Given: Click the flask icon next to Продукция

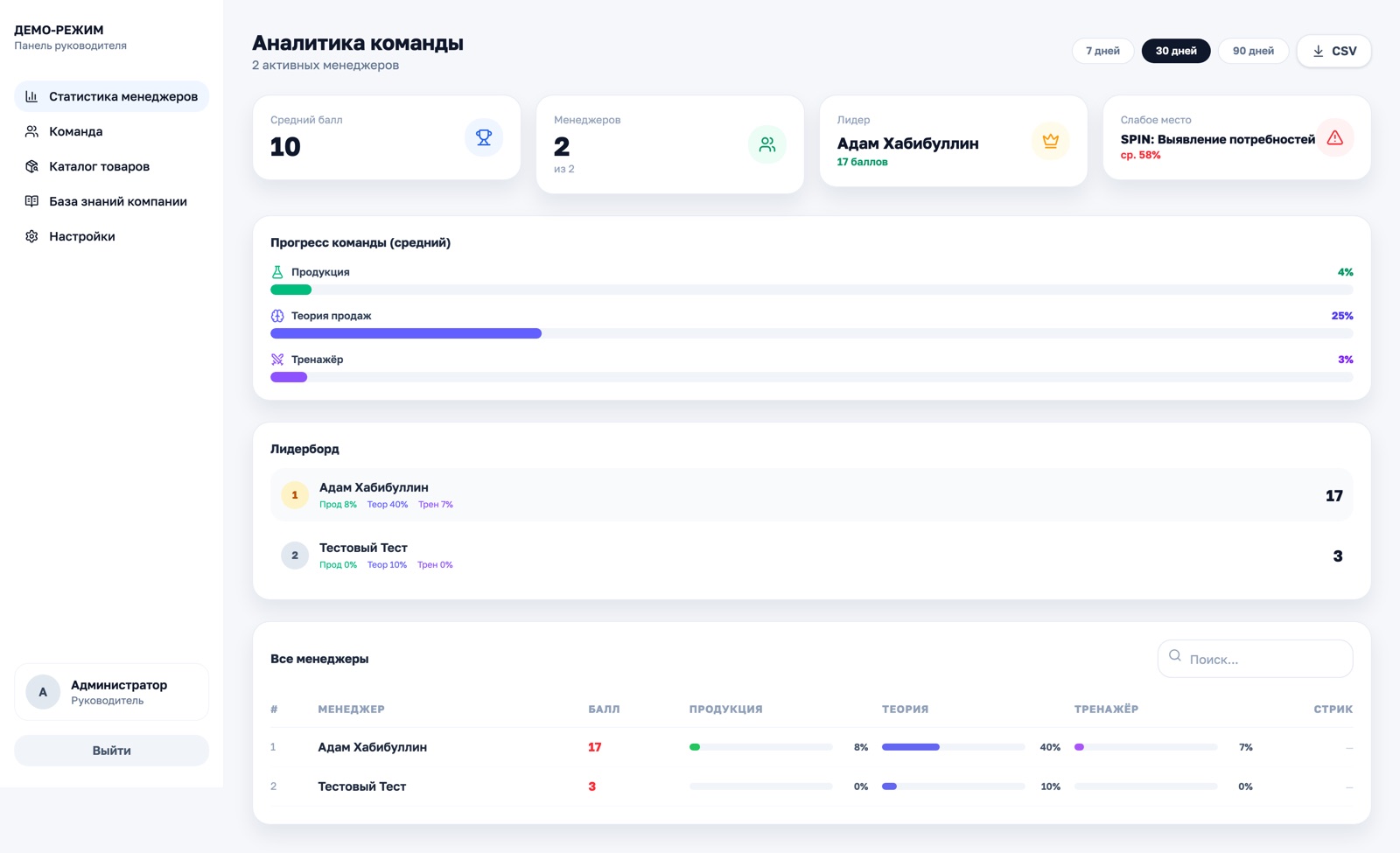Looking at the screenshot, I should pyautogui.click(x=277, y=272).
